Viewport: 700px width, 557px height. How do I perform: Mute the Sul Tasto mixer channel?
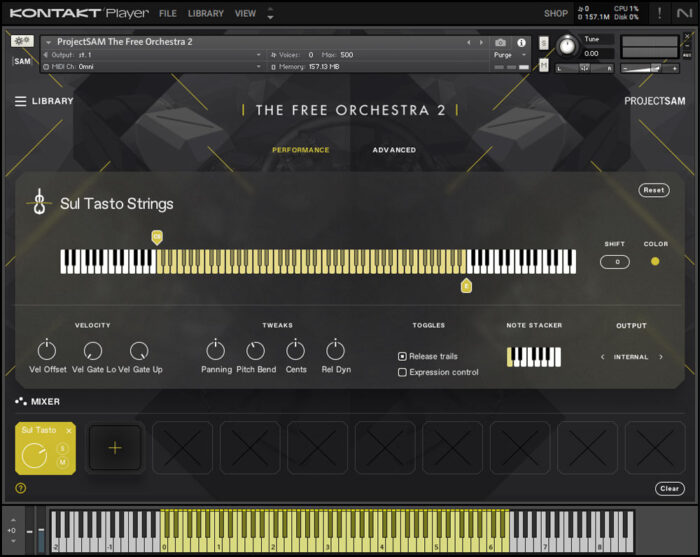click(62, 462)
